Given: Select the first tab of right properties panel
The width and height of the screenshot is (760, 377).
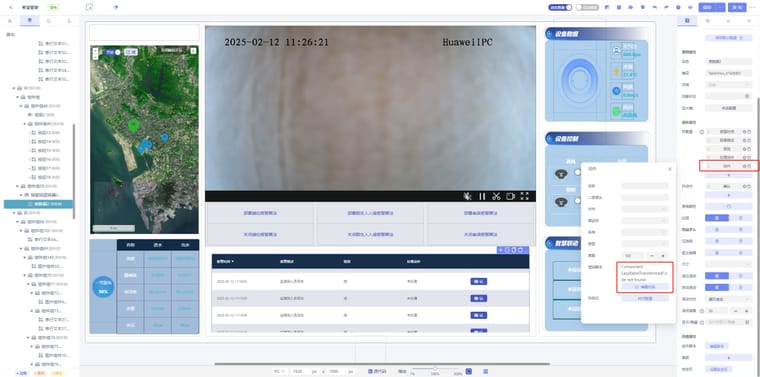Looking at the screenshot, I should pyautogui.click(x=687, y=20).
